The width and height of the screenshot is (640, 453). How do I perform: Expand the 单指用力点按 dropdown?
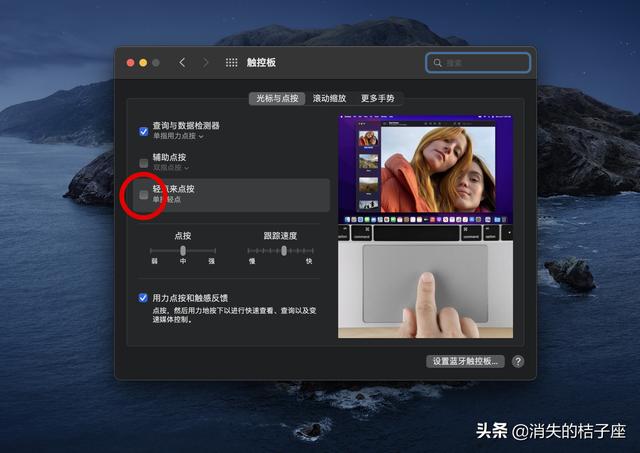[178, 136]
